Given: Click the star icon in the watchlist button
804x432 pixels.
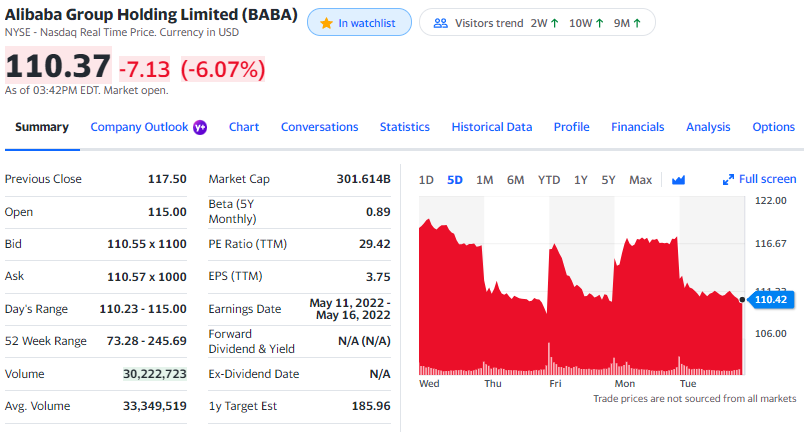Looking at the screenshot, I should pos(326,23).
